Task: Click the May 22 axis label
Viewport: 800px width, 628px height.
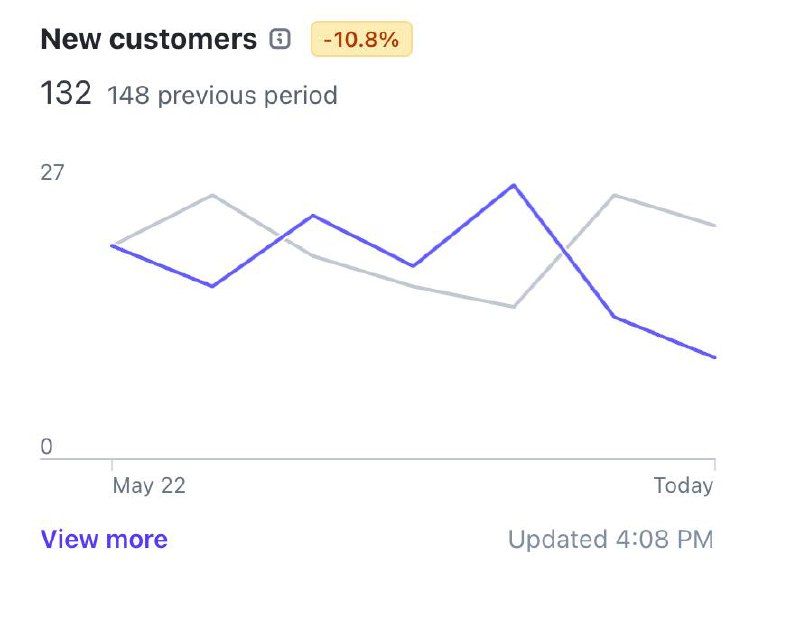Action: pyautogui.click(x=149, y=486)
